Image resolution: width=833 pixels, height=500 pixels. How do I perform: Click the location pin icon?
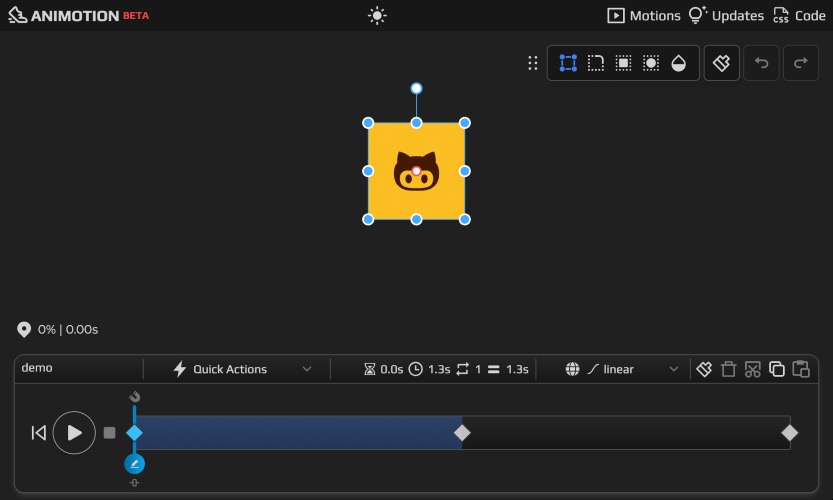click(24, 329)
